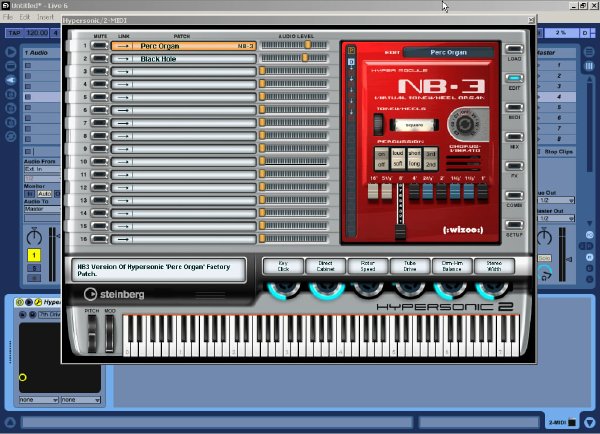Switch to the EDIT page button
This screenshot has height=434, width=600.
tap(514, 78)
